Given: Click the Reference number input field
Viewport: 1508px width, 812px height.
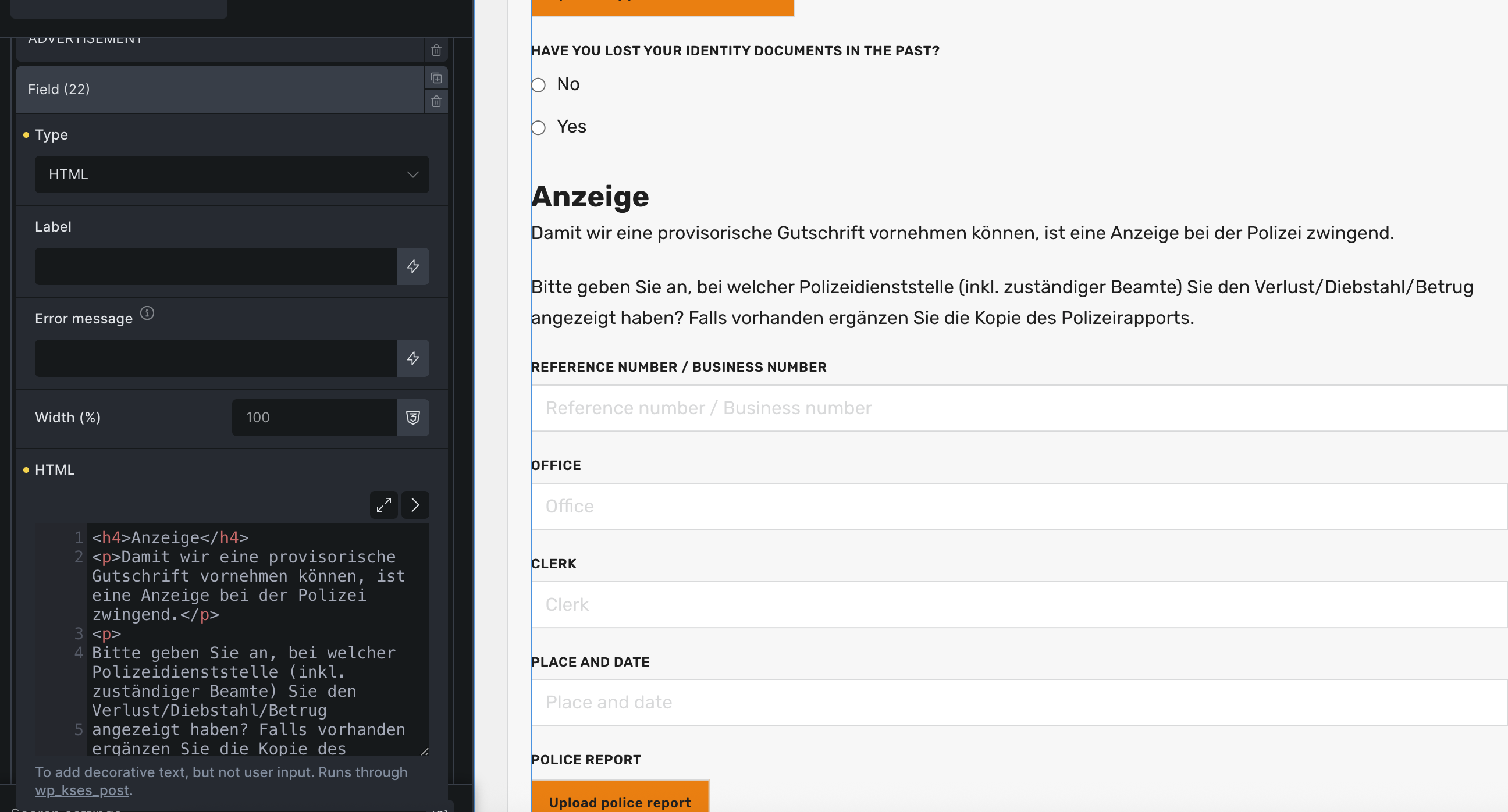Looking at the screenshot, I should pos(1019,408).
